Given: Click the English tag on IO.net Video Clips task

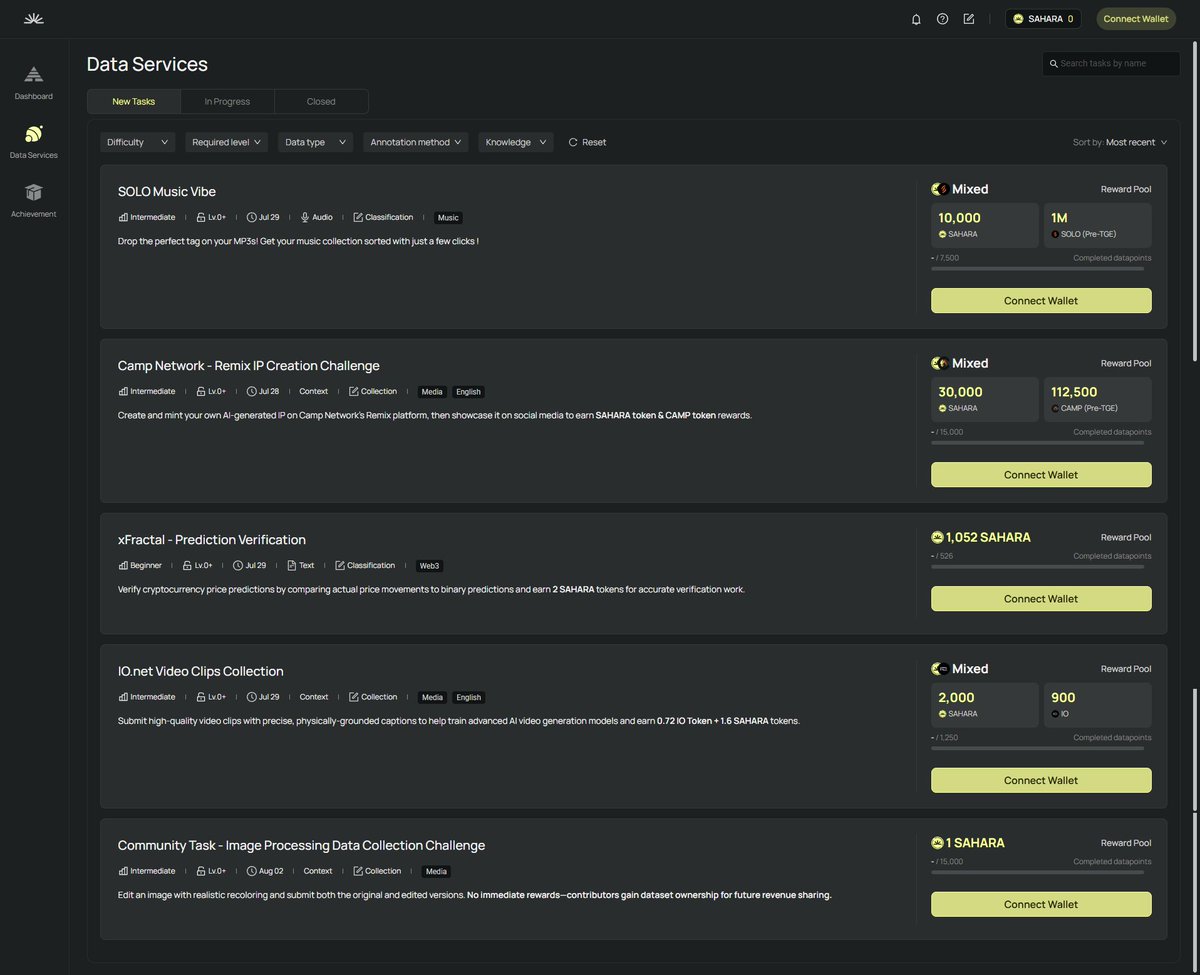Looking at the screenshot, I should pos(468,697).
